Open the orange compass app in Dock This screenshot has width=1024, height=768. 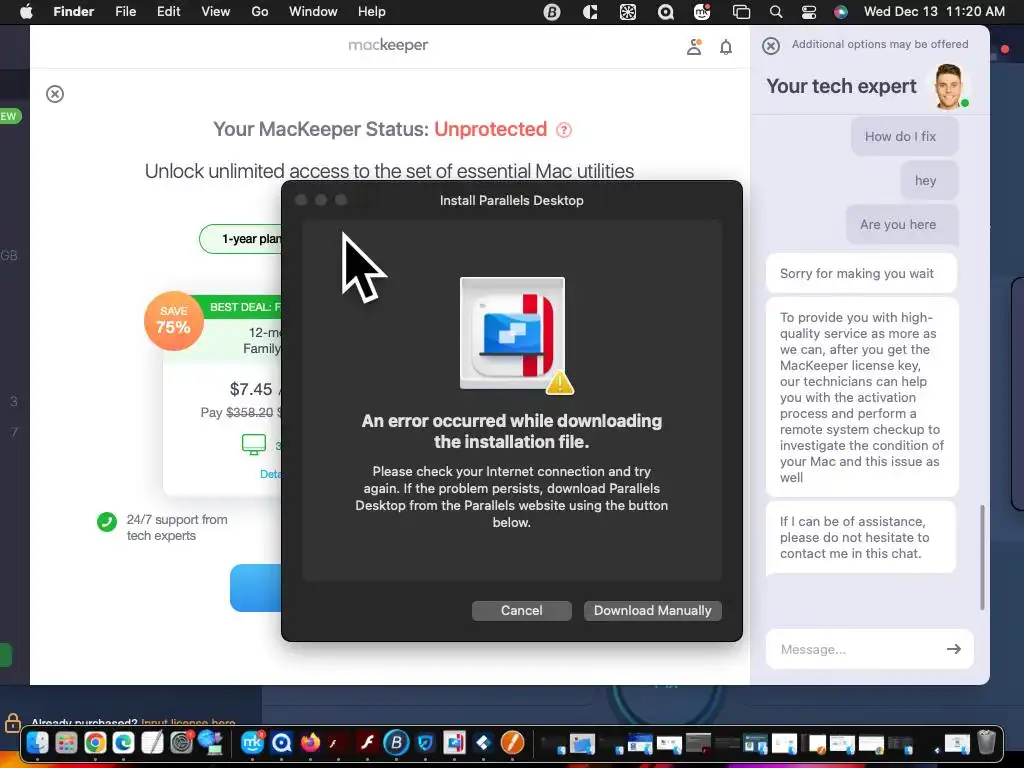(513, 743)
